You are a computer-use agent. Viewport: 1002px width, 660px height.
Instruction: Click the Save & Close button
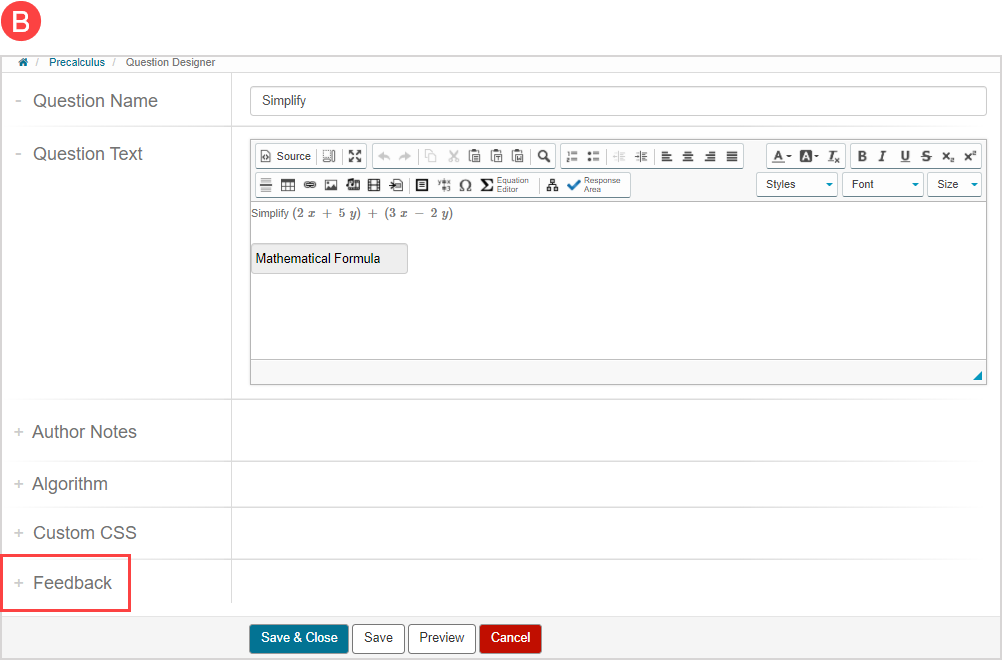pyautogui.click(x=299, y=638)
